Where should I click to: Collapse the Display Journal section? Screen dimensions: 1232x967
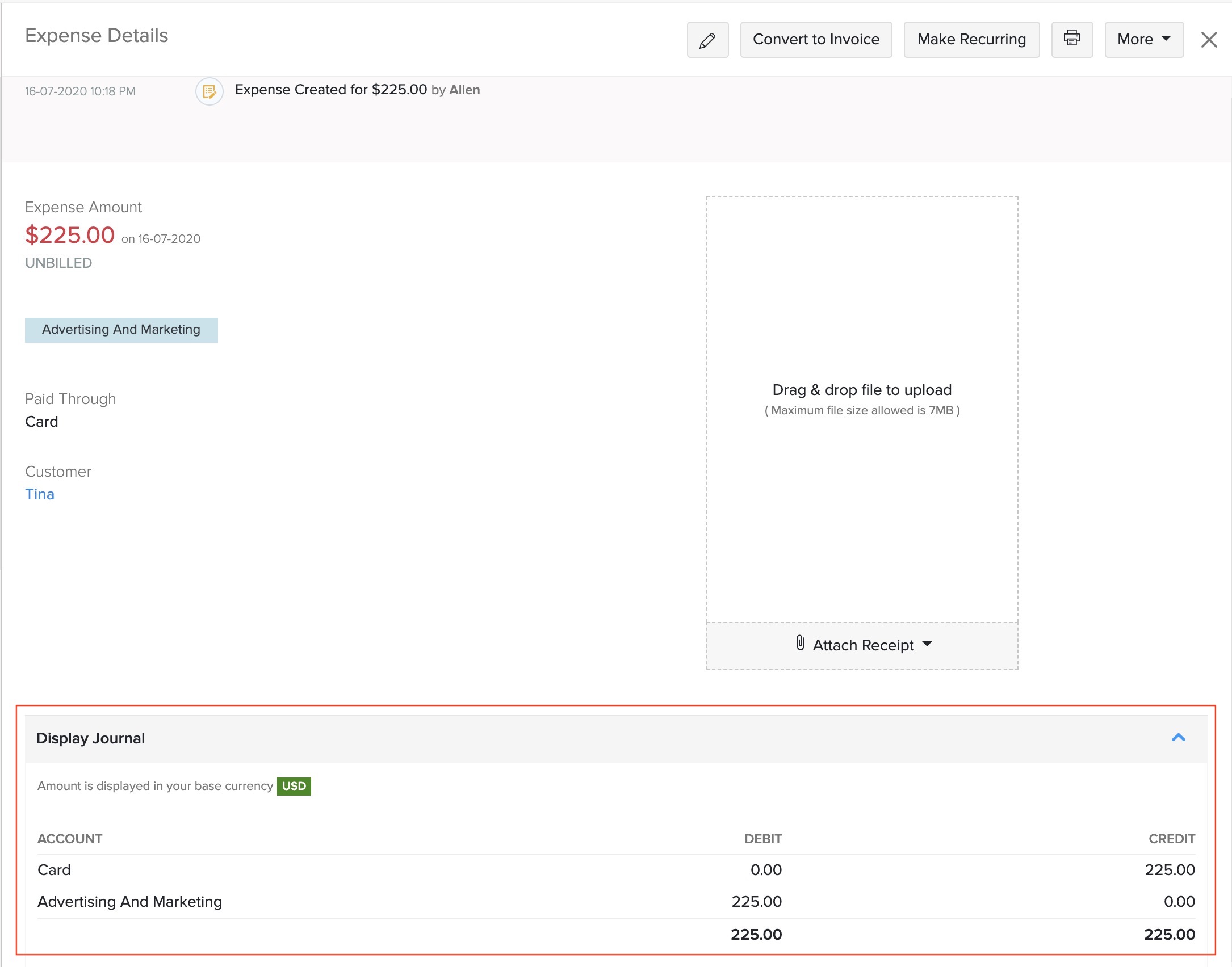(1178, 738)
